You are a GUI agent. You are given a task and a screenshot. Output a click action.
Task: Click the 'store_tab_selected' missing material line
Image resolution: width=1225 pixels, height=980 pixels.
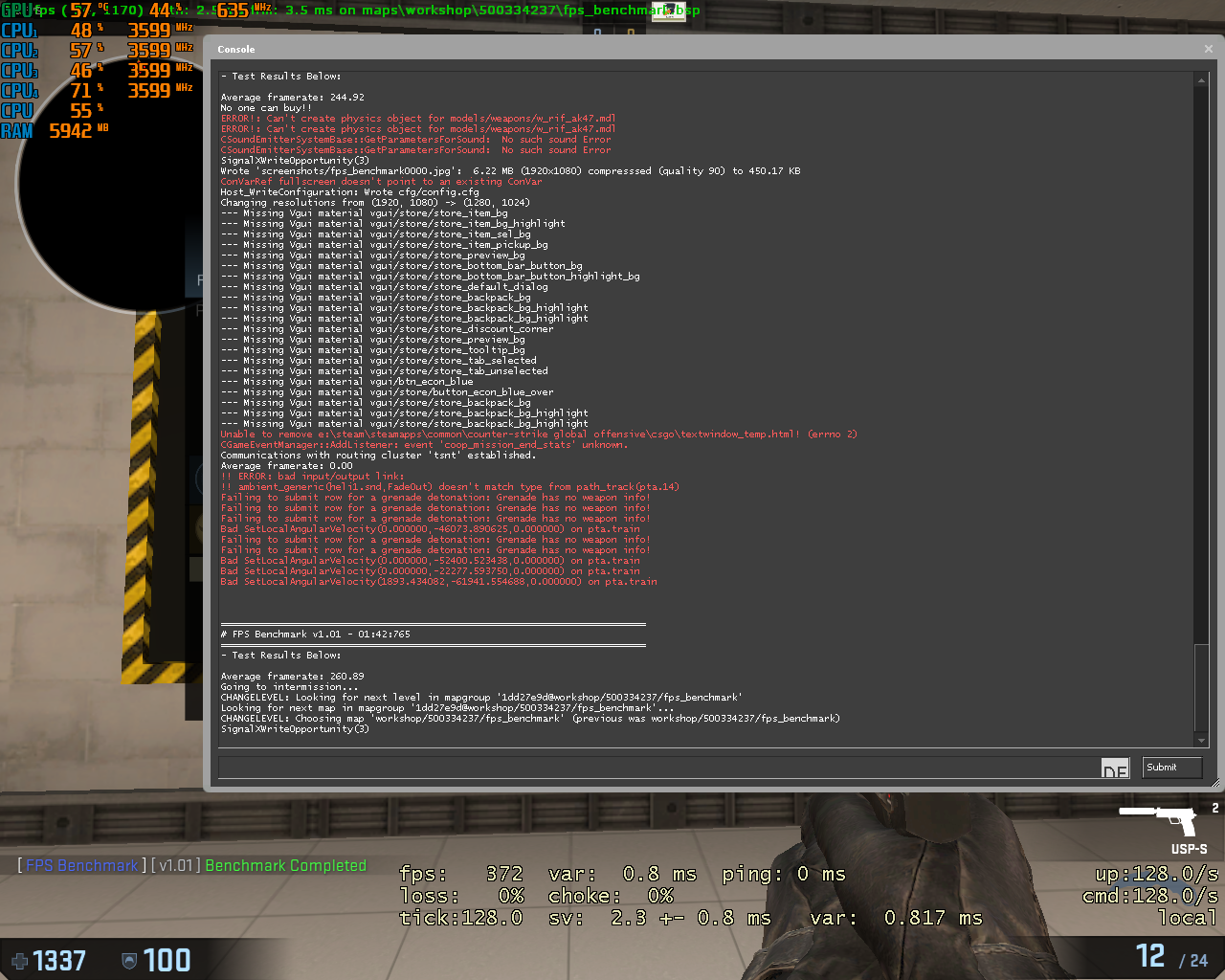tap(378, 361)
